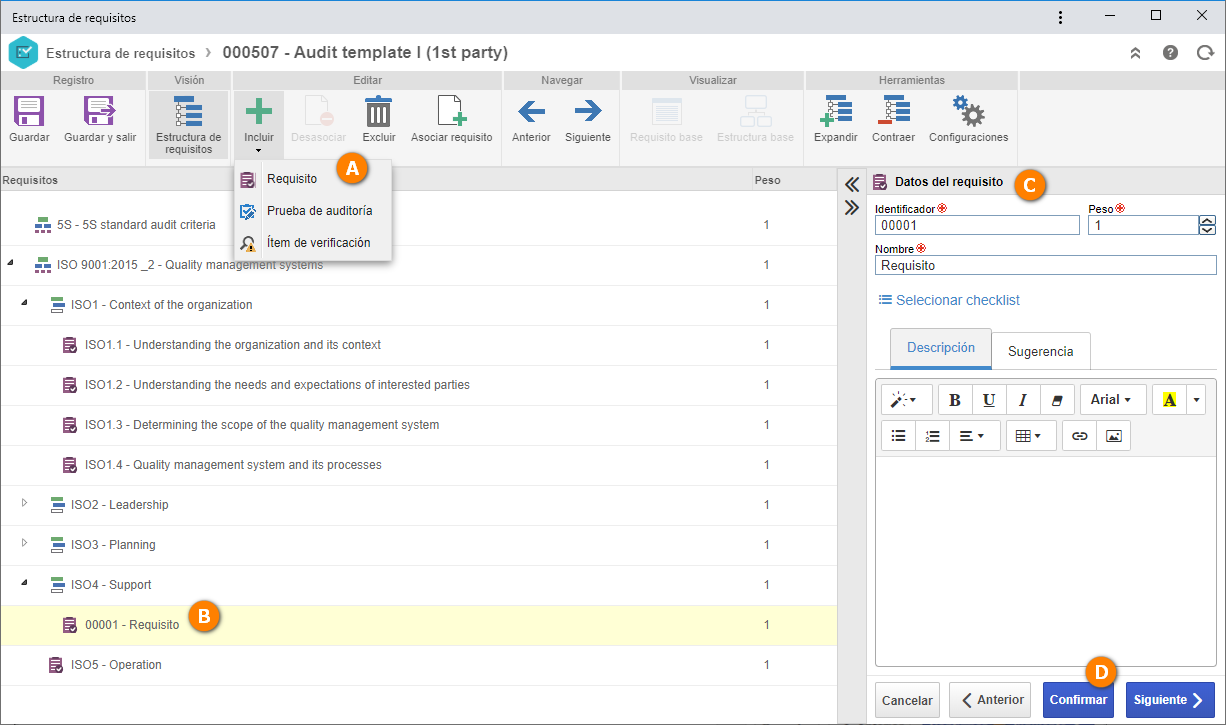Click the Peso value field

pos(1143,226)
